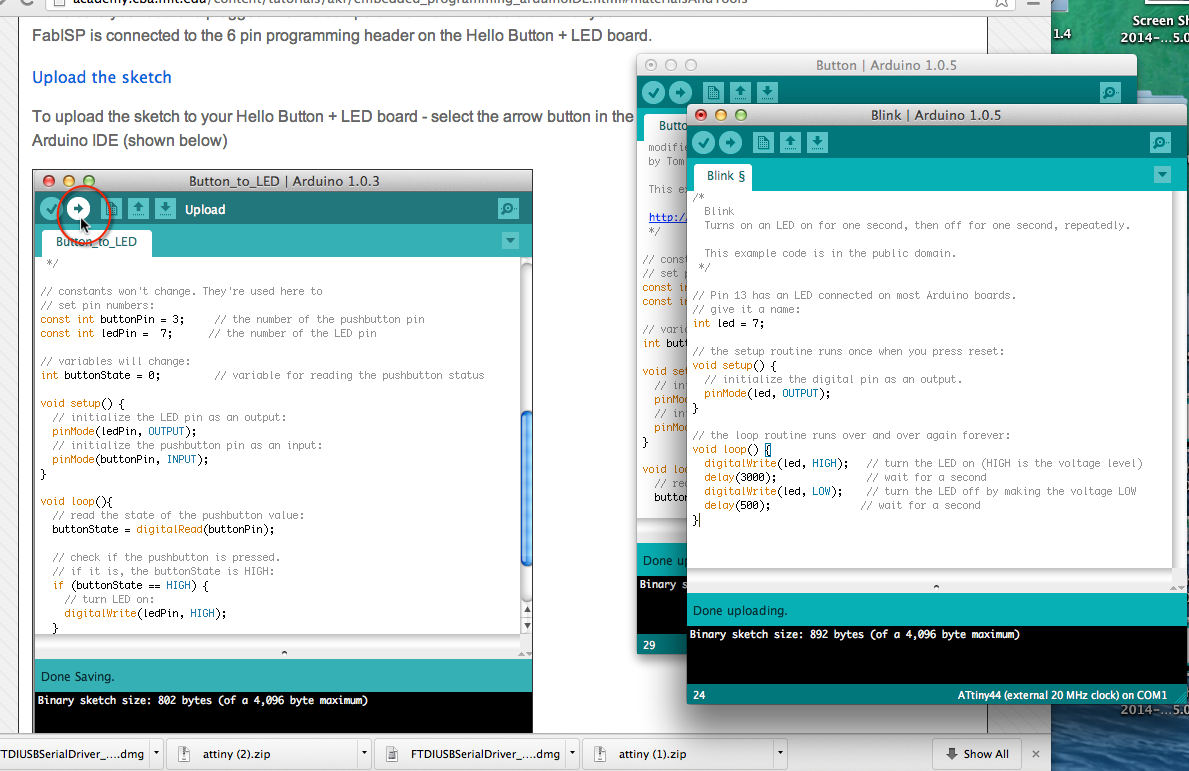Click Verify icon in Button_to_LED screenshot
The width and height of the screenshot is (1189, 771).
tap(51, 208)
